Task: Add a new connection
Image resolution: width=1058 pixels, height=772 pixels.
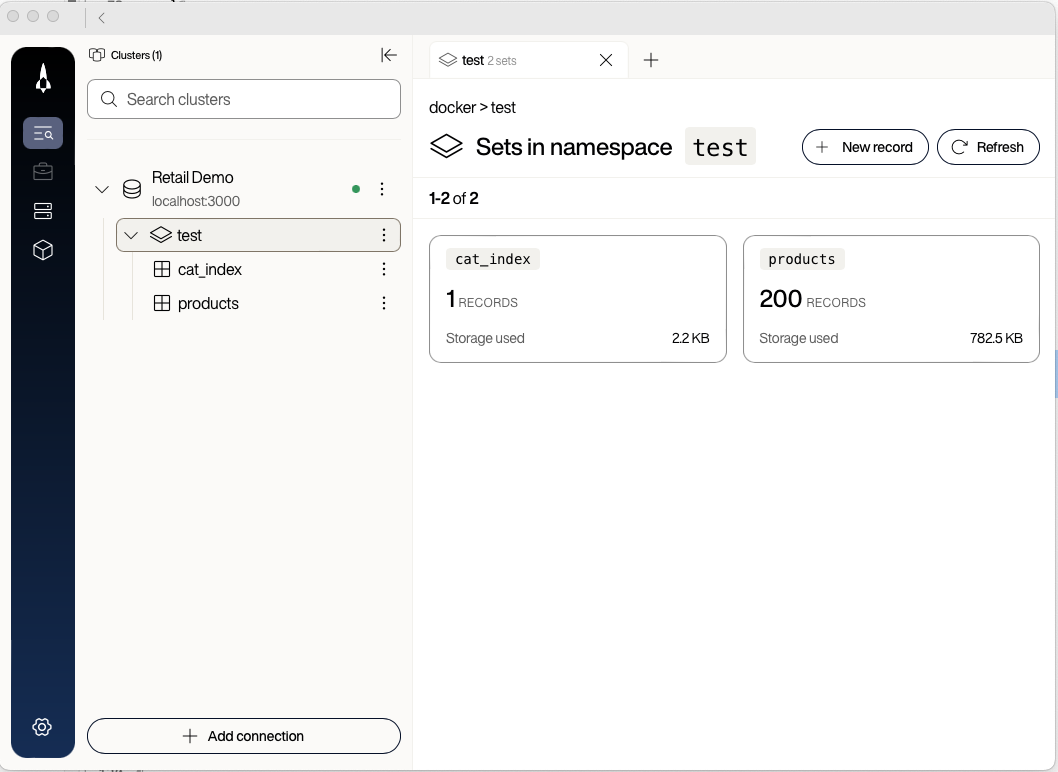Action: pyautogui.click(x=243, y=736)
